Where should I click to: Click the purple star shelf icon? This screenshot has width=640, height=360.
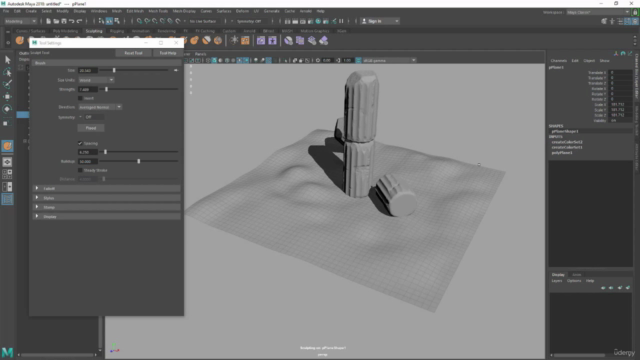click(x=272, y=40)
